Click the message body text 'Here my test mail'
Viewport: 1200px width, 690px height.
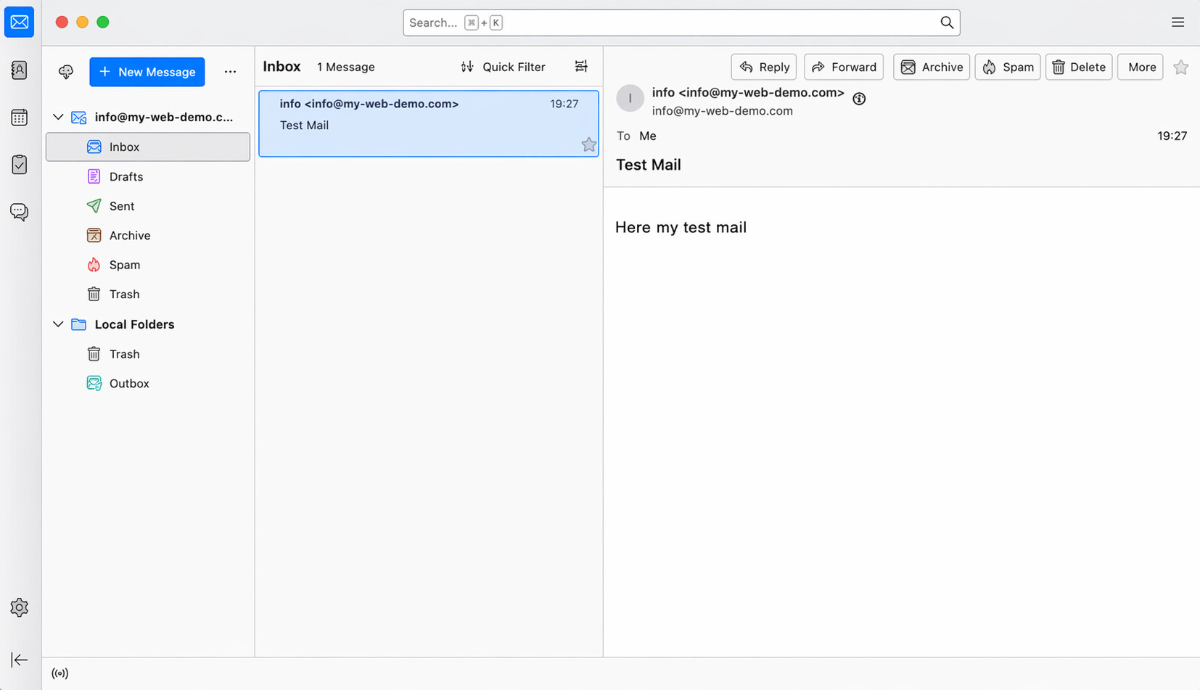[681, 227]
